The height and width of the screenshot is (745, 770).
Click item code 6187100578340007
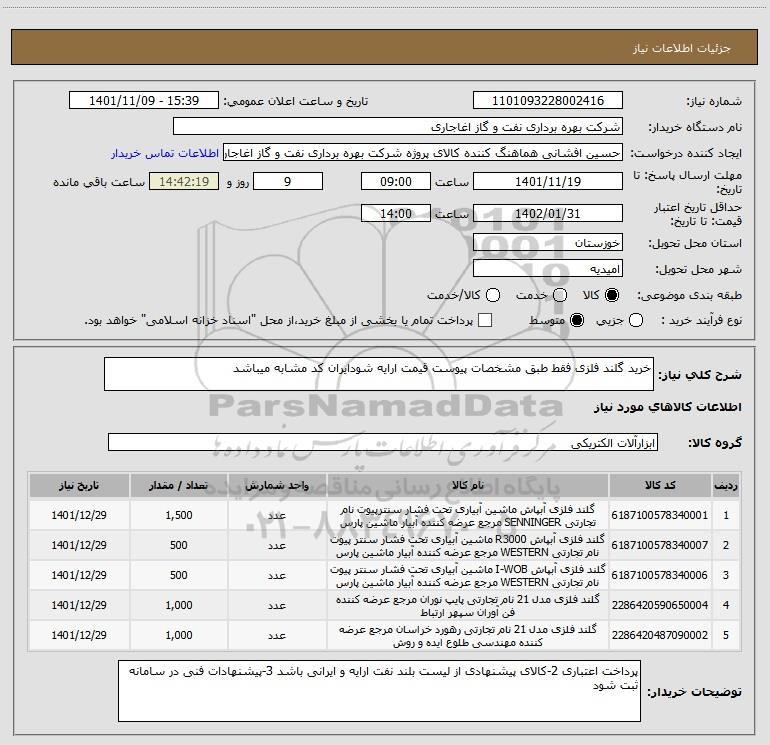[660, 545]
